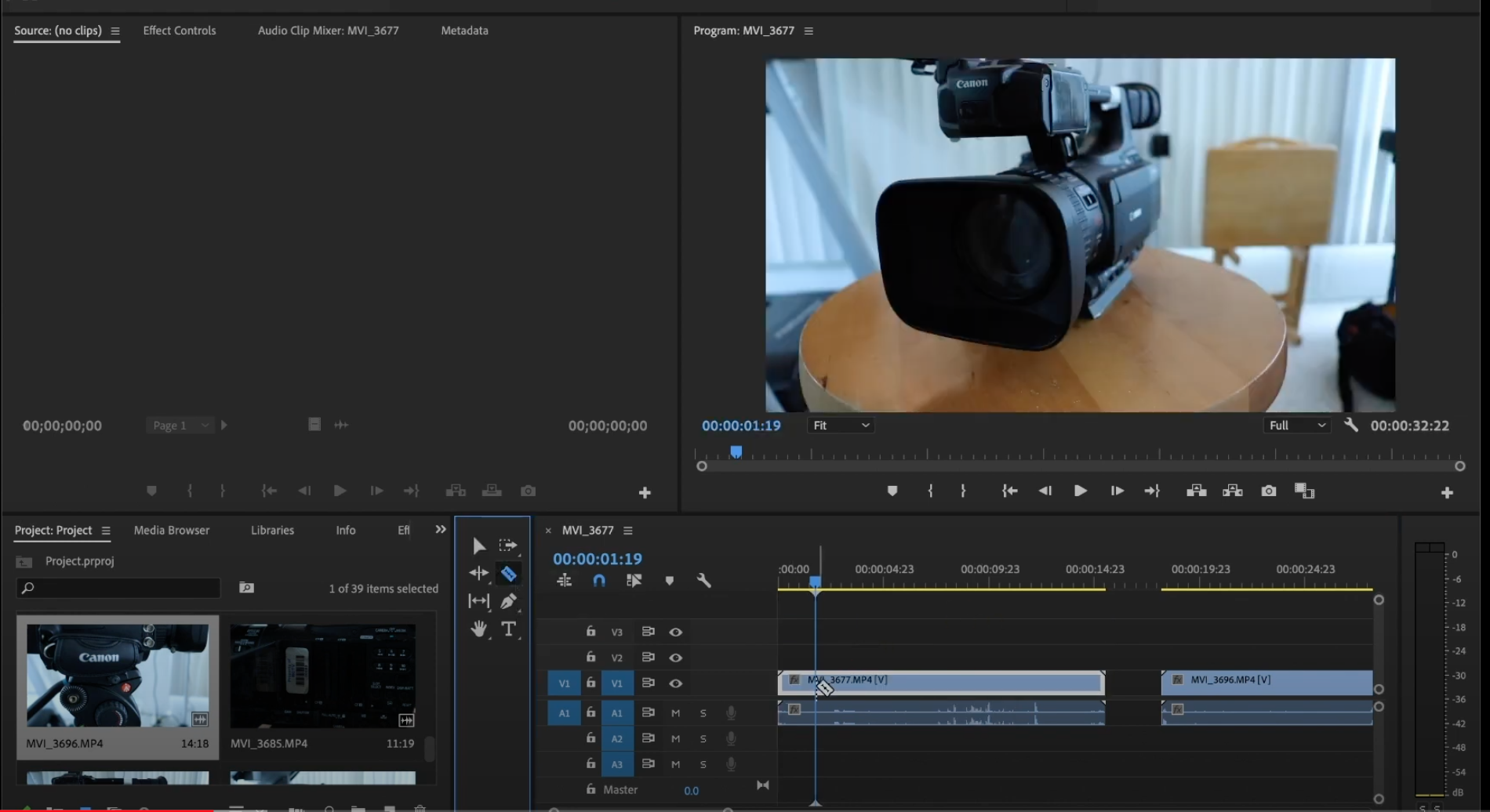Click Program monitor timecode 00:00:01:19
The height and width of the screenshot is (812, 1490).
tap(741, 426)
